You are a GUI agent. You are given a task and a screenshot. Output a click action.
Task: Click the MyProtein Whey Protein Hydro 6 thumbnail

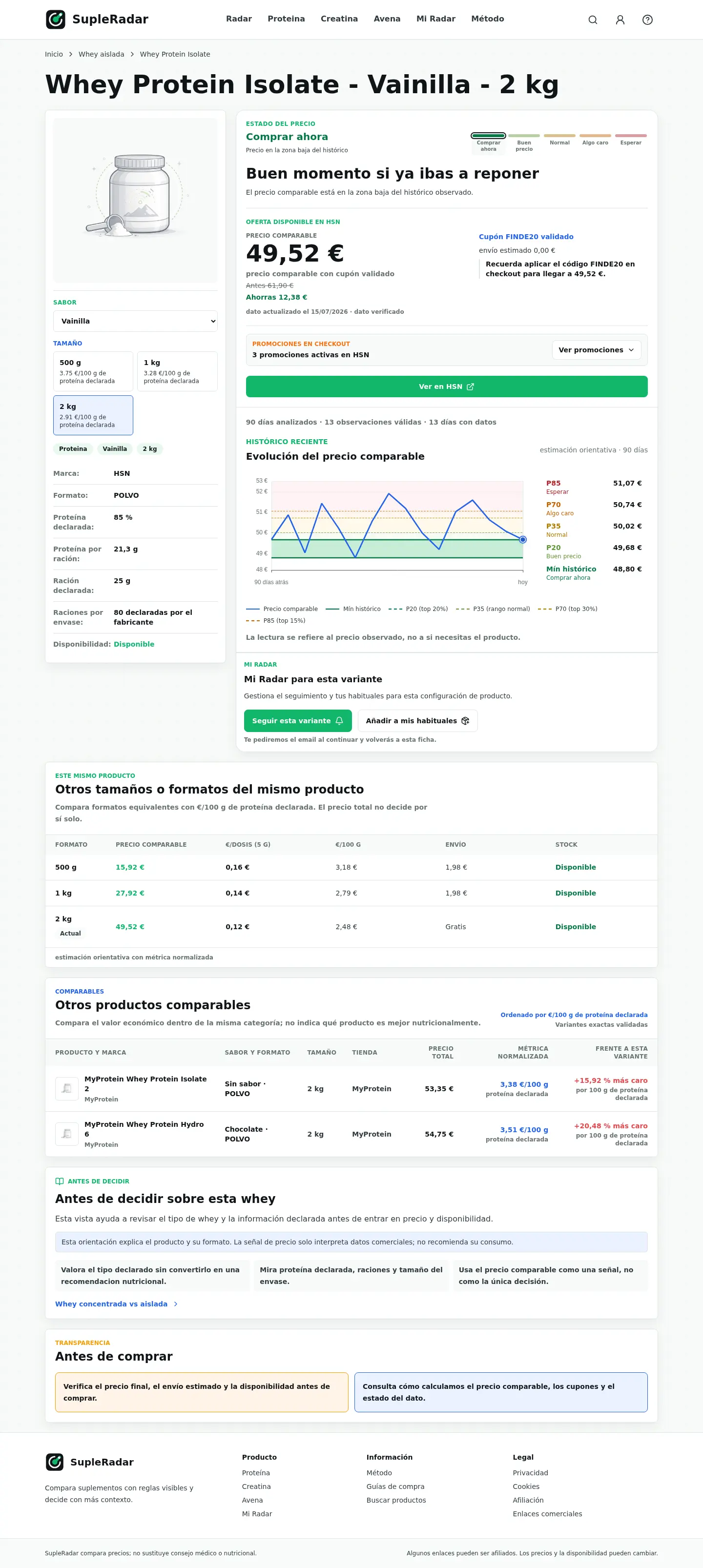(67, 1134)
